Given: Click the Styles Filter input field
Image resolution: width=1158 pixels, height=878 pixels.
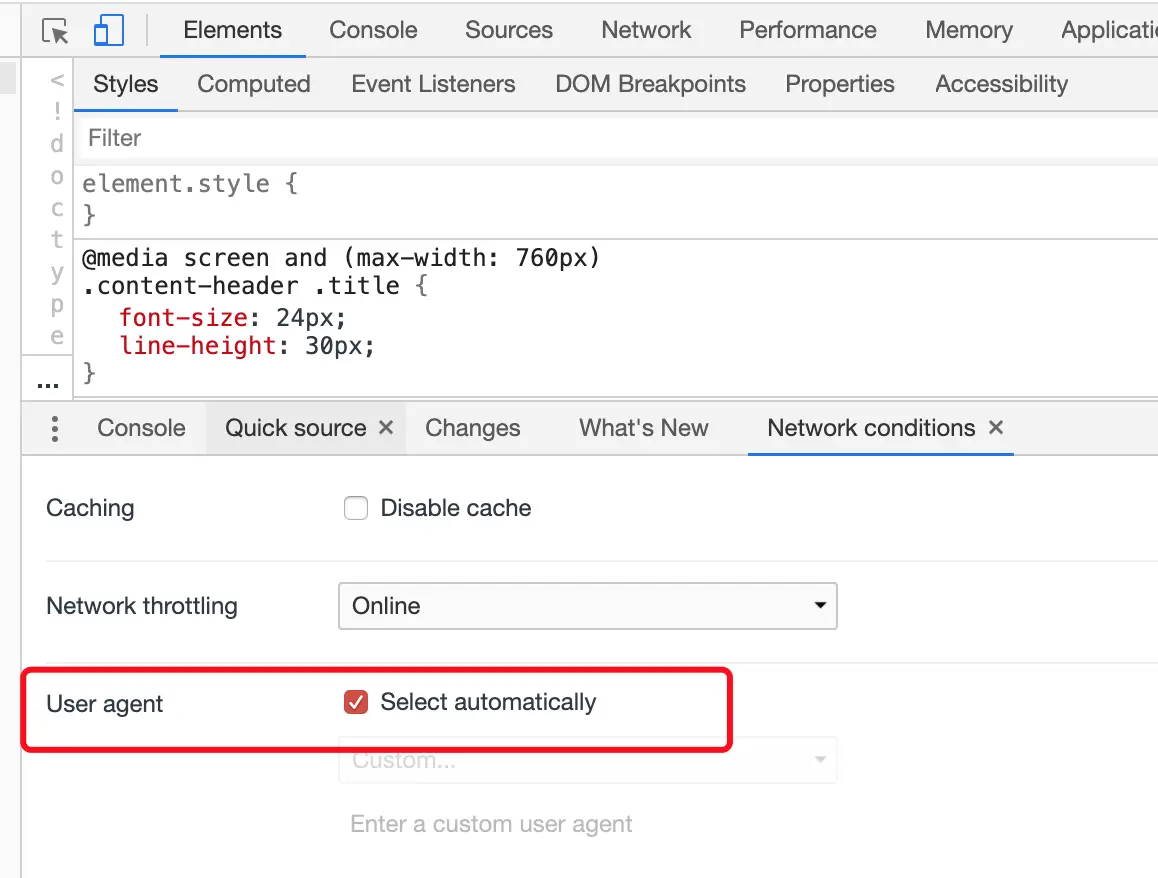Looking at the screenshot, I should pyautogui.click(x=600, y=138).
